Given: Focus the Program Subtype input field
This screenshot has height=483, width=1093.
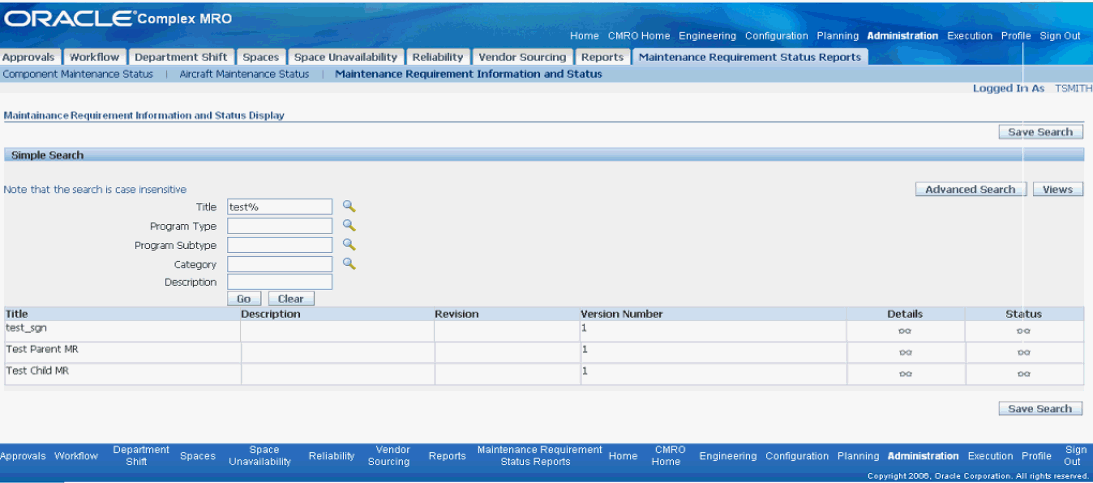Looking at the screenshot, I should click(x=280, y=245).
